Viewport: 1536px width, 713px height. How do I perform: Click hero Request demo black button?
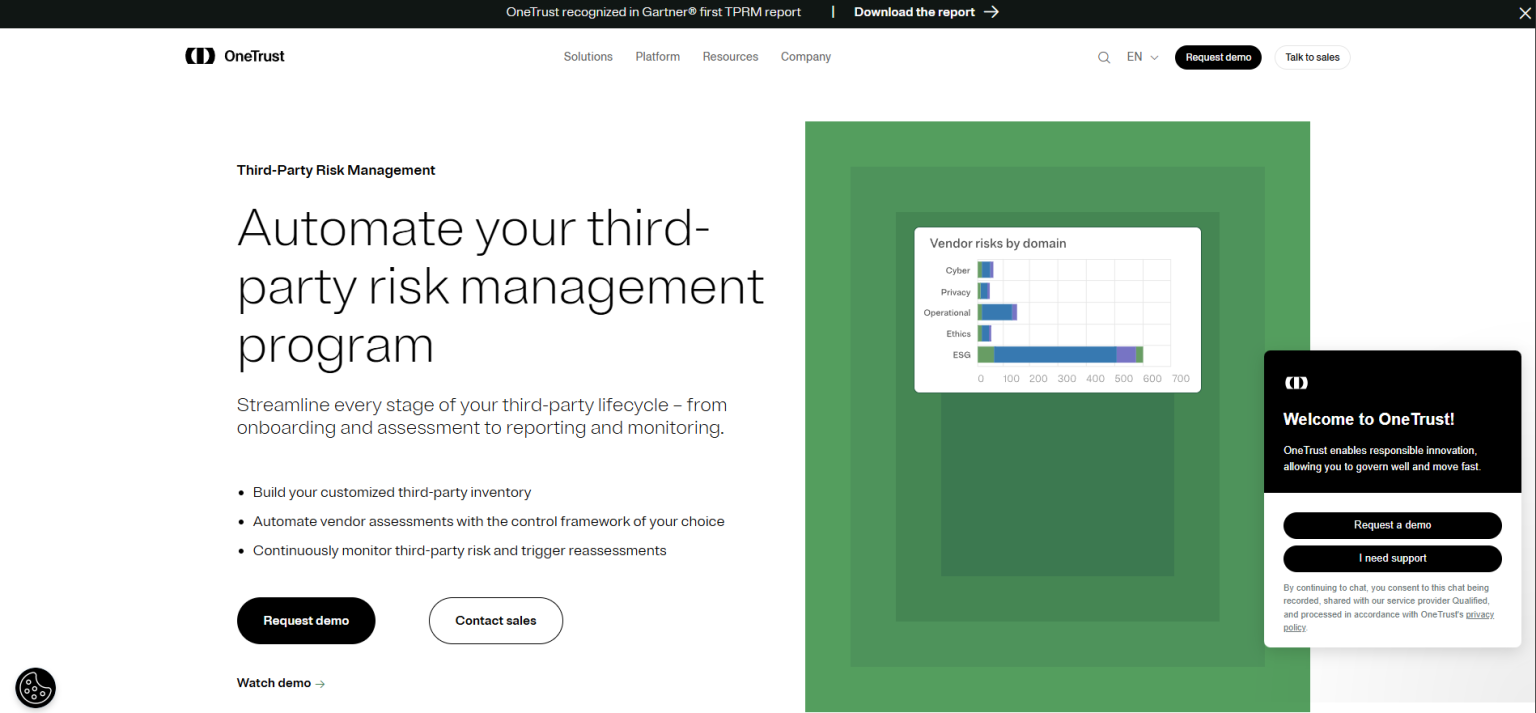tap(306, 621)
